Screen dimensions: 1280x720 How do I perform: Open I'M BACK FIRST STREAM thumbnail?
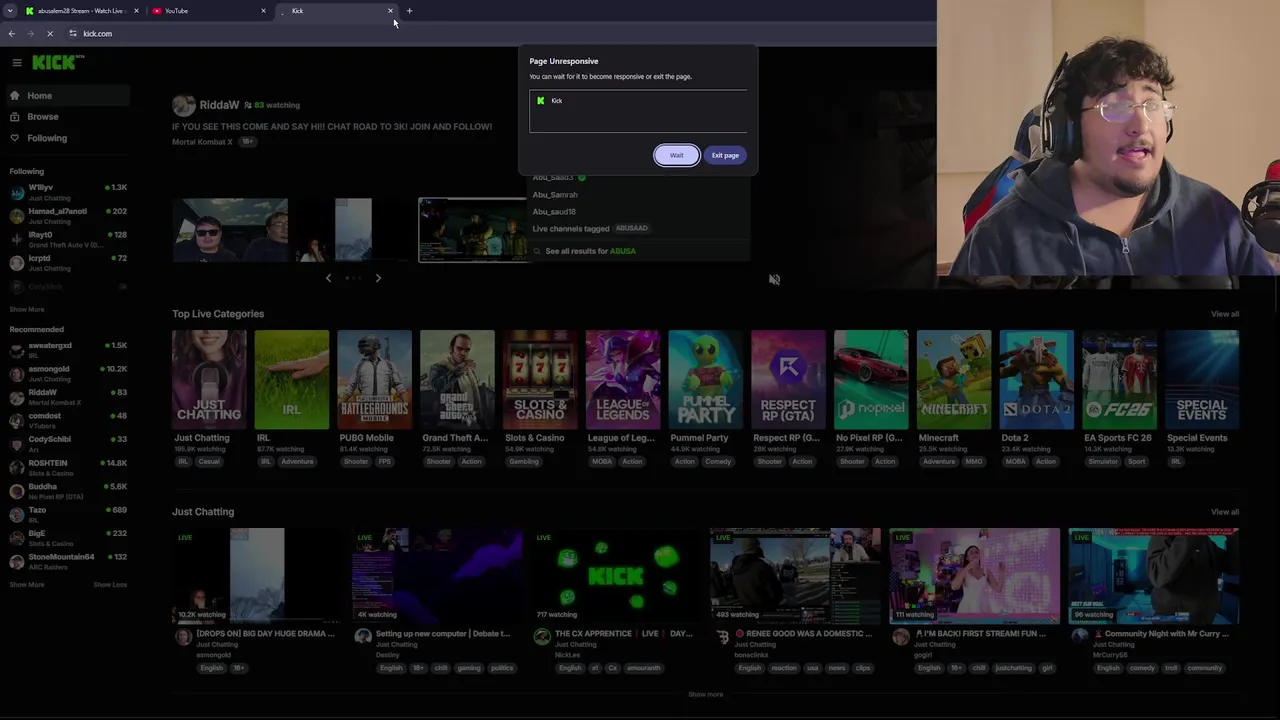974,576
